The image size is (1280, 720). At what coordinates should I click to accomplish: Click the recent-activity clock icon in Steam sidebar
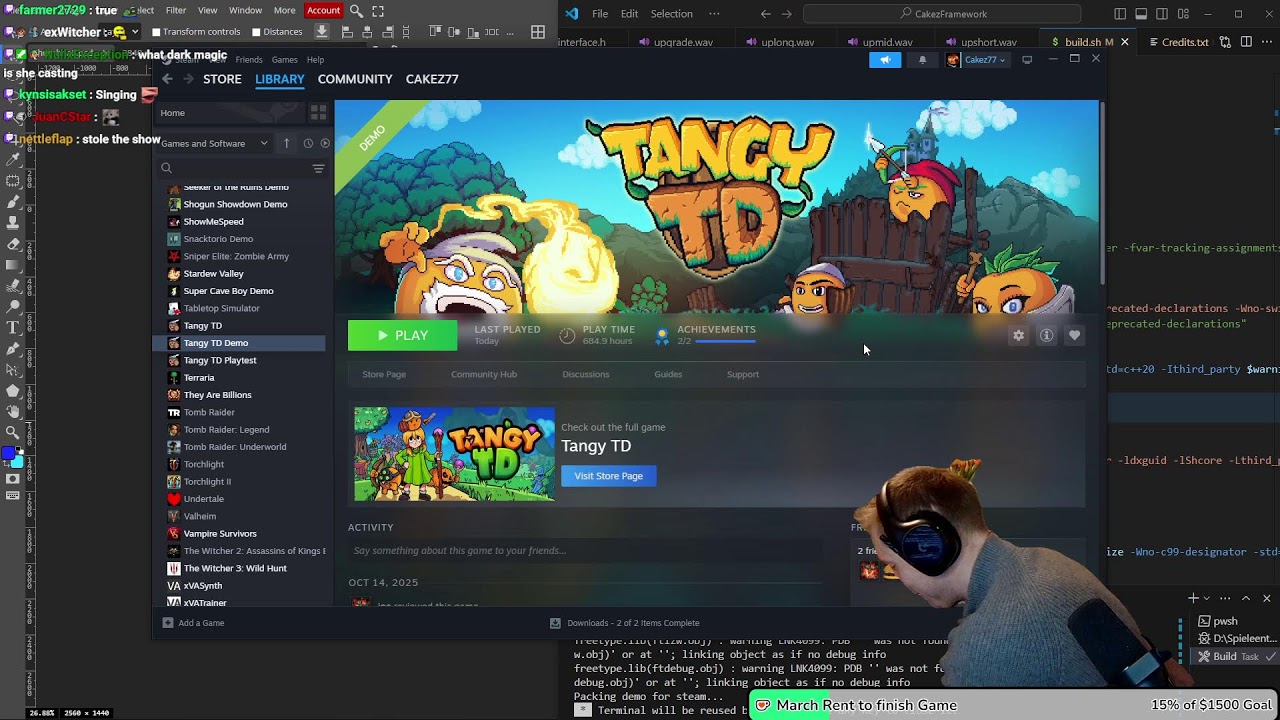click(x=308, y=143)
